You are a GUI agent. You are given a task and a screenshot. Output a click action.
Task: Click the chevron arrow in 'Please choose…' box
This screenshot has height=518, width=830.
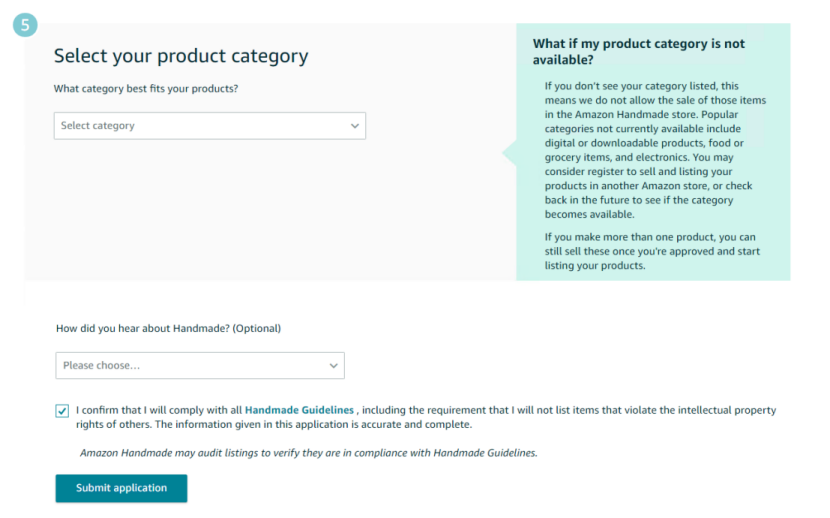(333, 366)
